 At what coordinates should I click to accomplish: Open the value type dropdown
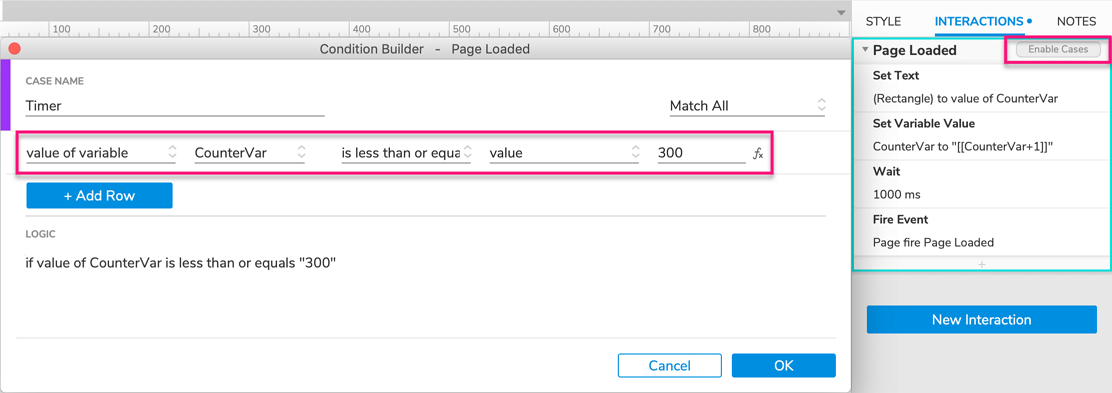[565, 153]
